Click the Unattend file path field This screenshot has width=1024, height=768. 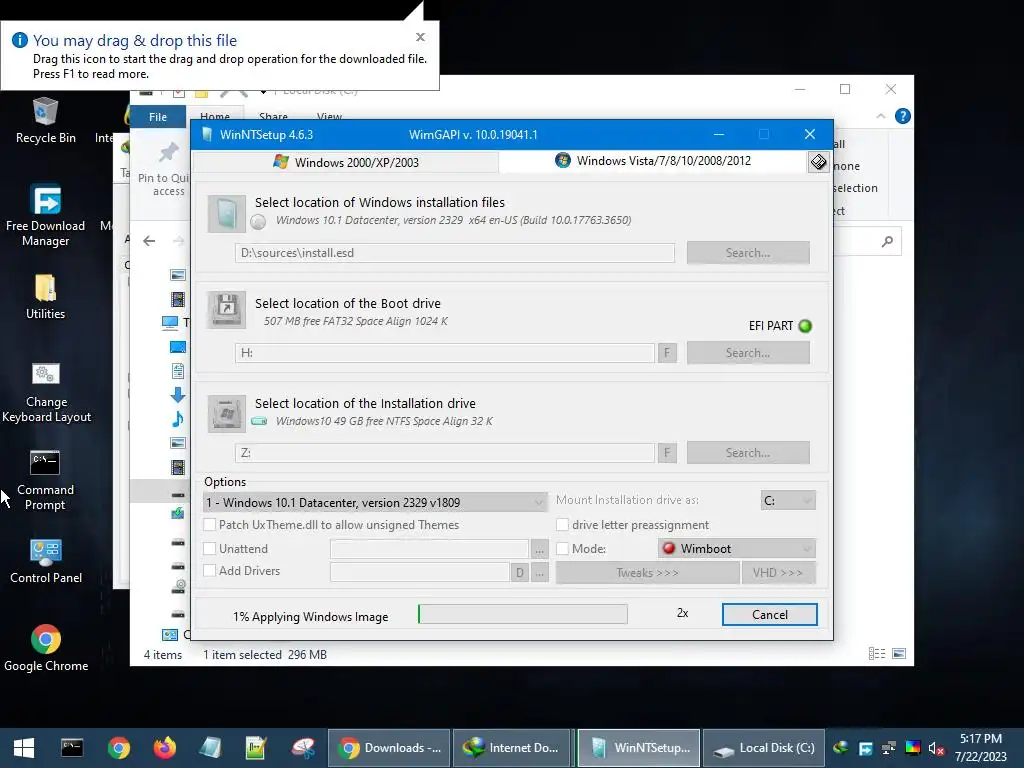tap(429, 549)
